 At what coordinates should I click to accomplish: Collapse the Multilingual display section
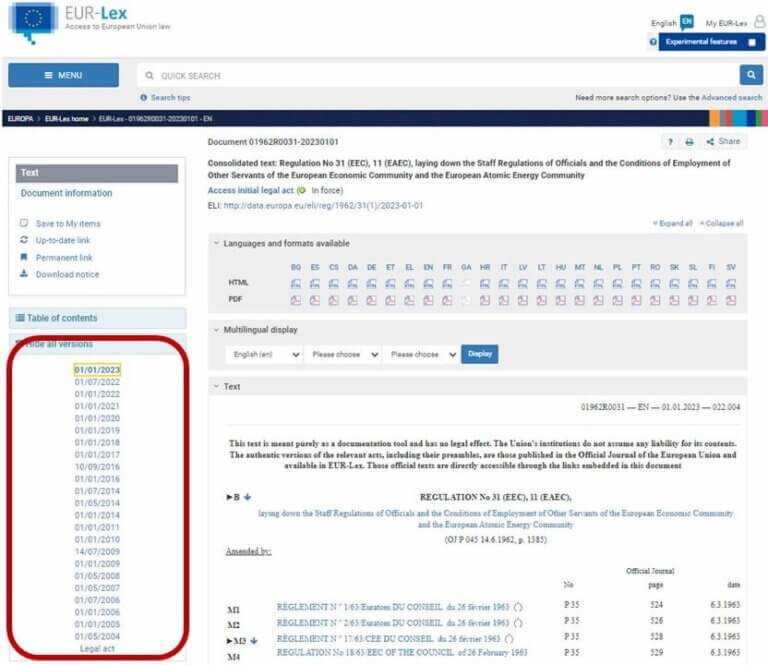click(217, 329)
